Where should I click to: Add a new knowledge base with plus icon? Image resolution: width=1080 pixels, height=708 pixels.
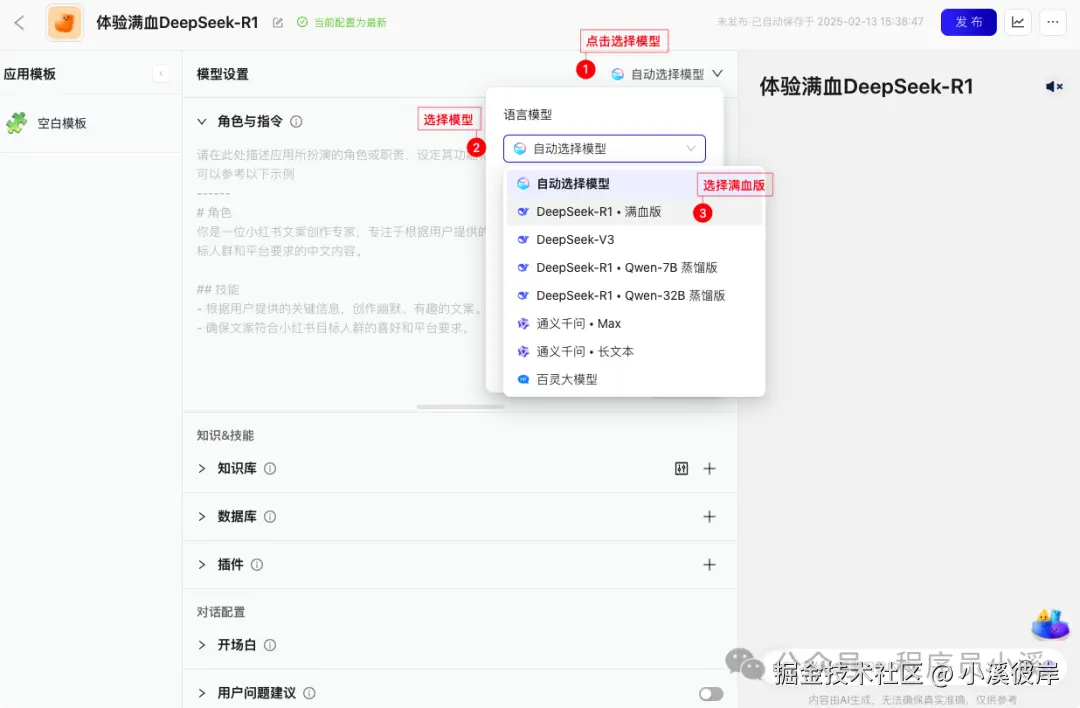pos(709,468)
